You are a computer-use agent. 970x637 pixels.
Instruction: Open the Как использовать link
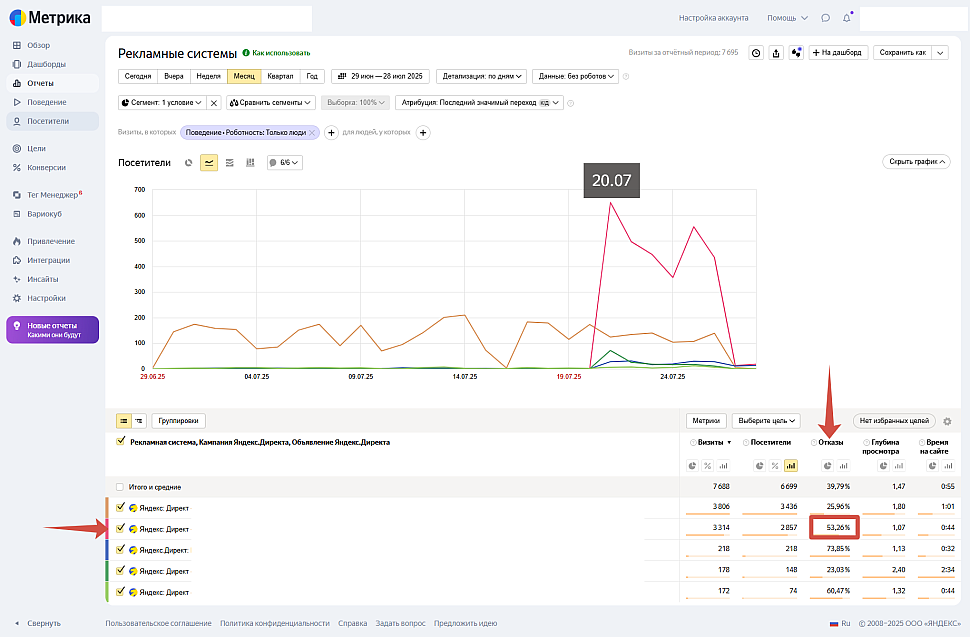click(277, 53)
